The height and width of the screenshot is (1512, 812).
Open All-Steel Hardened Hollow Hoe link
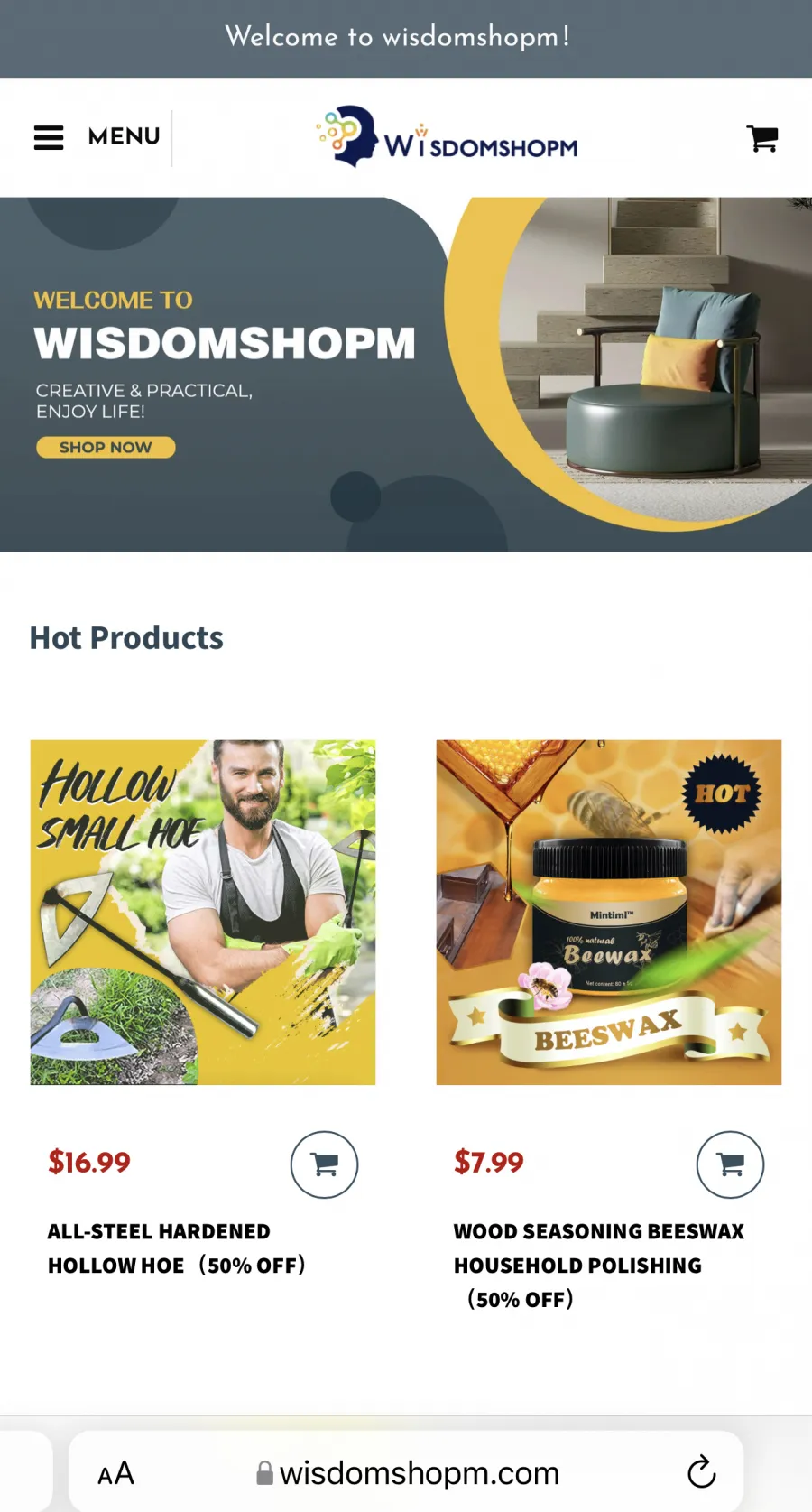coord(176,1248)
